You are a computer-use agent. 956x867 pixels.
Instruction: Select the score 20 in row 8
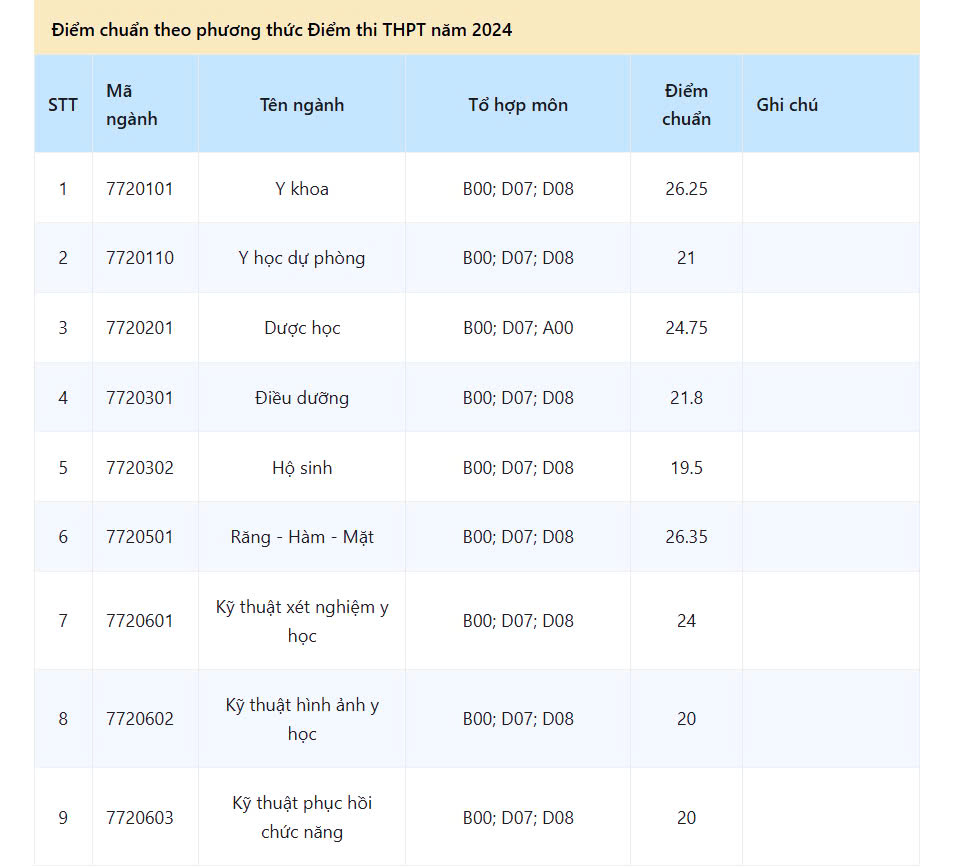coord(687,719)
